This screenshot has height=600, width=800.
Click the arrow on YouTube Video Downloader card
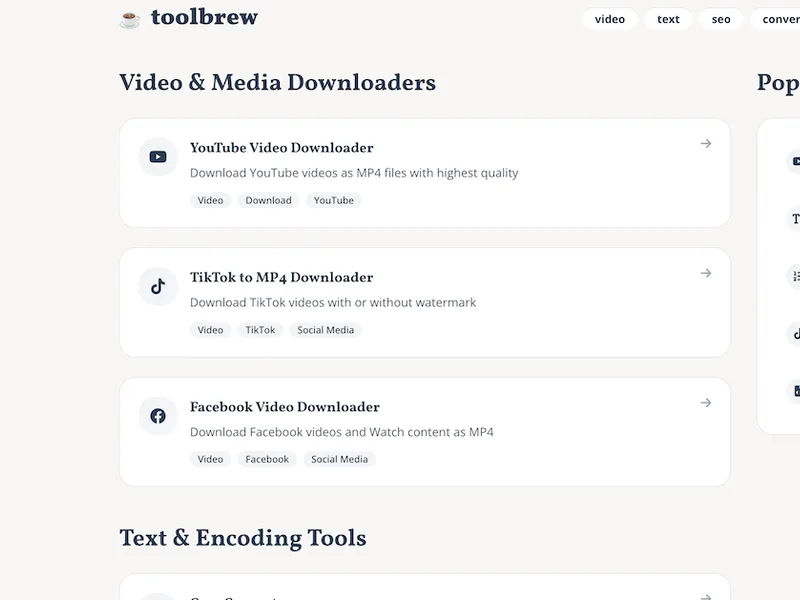click(706, 143)
